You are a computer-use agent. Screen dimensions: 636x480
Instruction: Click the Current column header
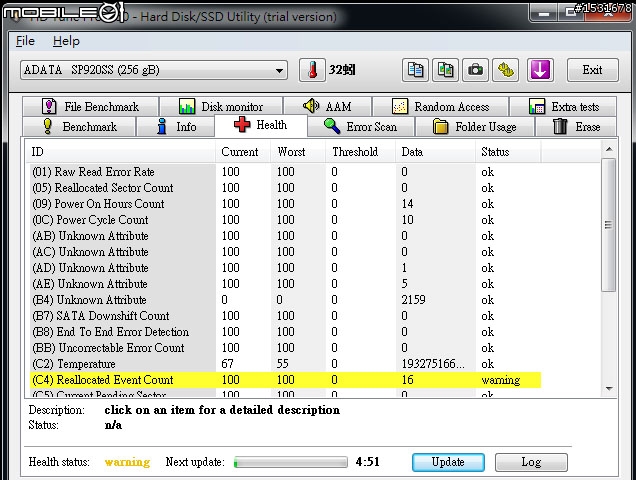click(x=243, y=152)
